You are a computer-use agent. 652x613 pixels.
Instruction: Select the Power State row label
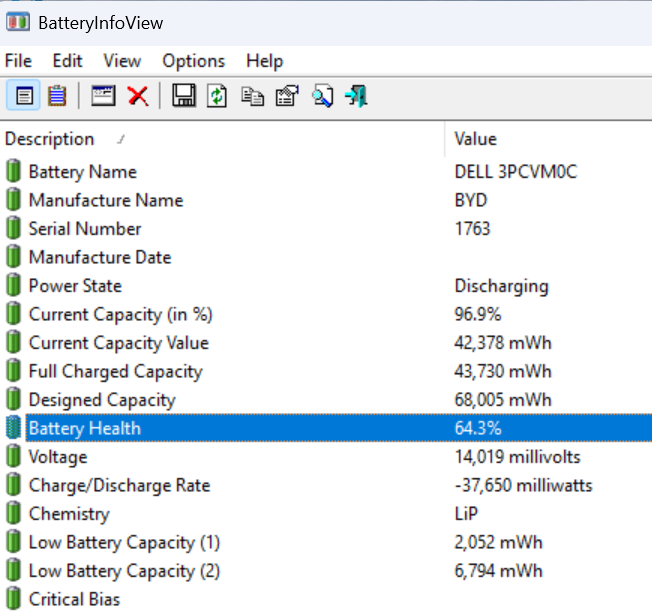(75, 286)
